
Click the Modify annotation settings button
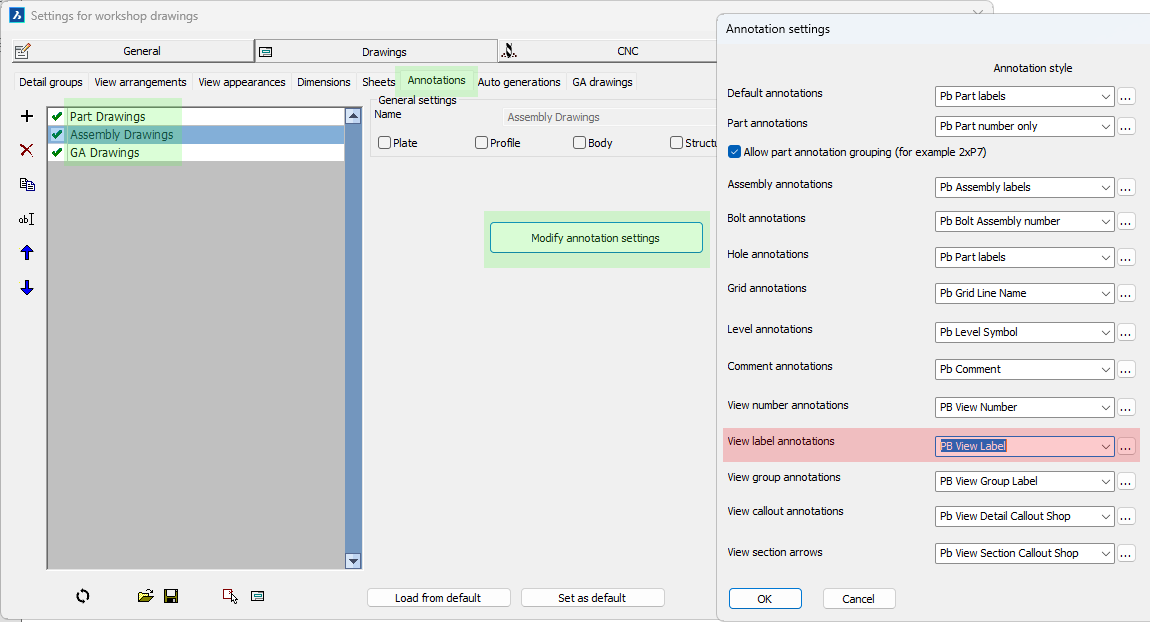pos(596,238)
